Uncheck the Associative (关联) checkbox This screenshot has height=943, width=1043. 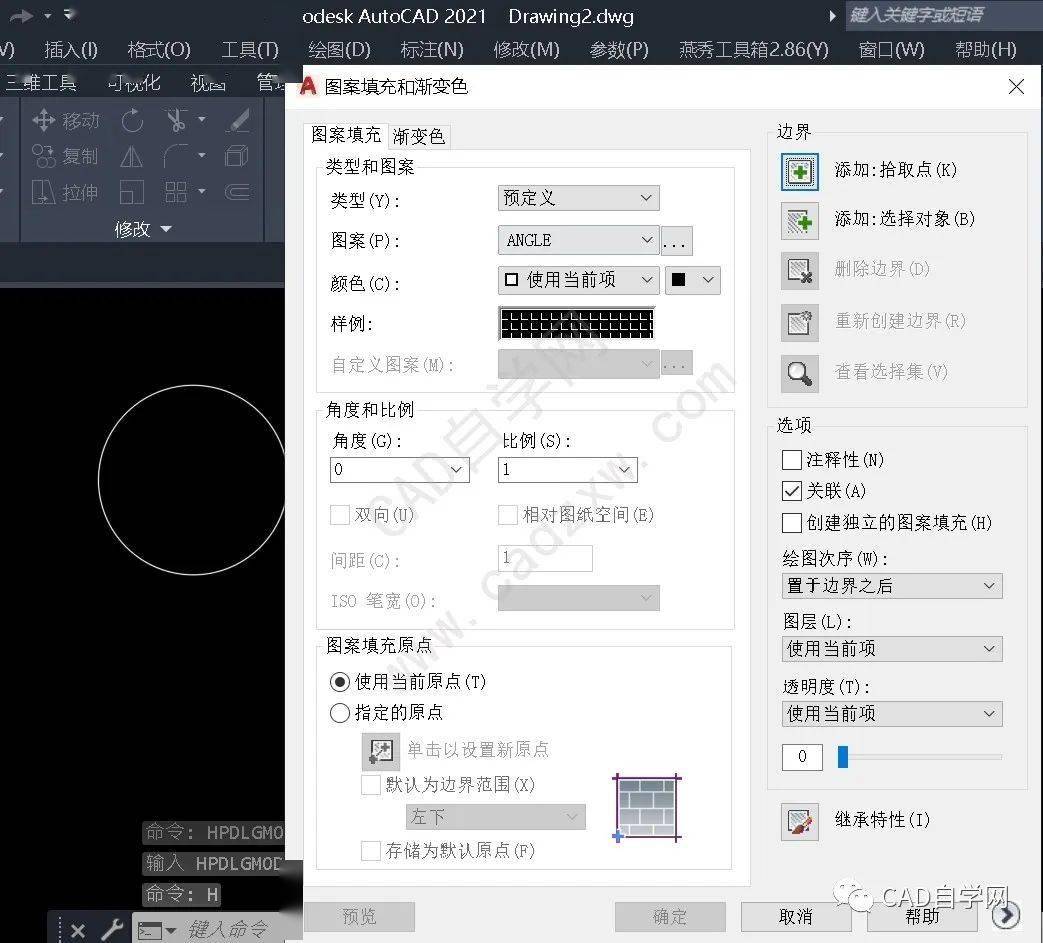click(x=791, y=491)
